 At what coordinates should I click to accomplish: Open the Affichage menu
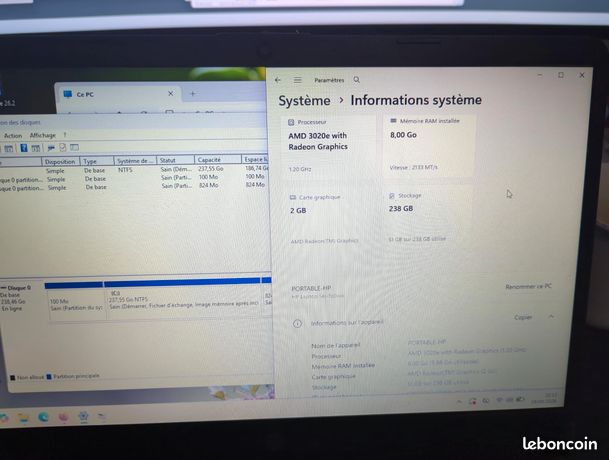click(43, 135)
